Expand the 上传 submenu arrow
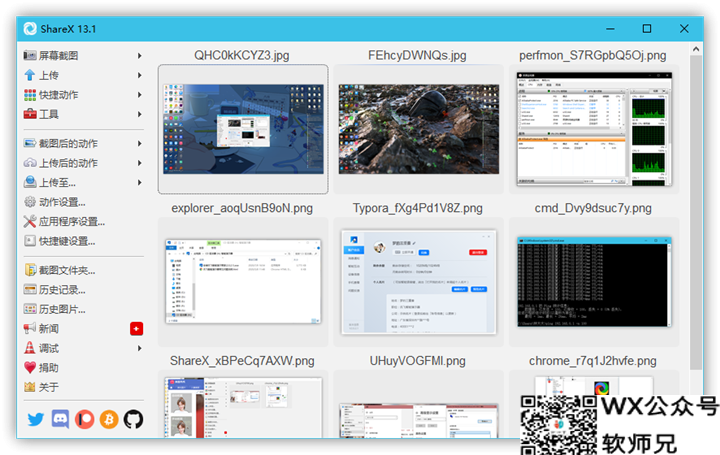This screenshot has width=720, height=455. (140, 75)
